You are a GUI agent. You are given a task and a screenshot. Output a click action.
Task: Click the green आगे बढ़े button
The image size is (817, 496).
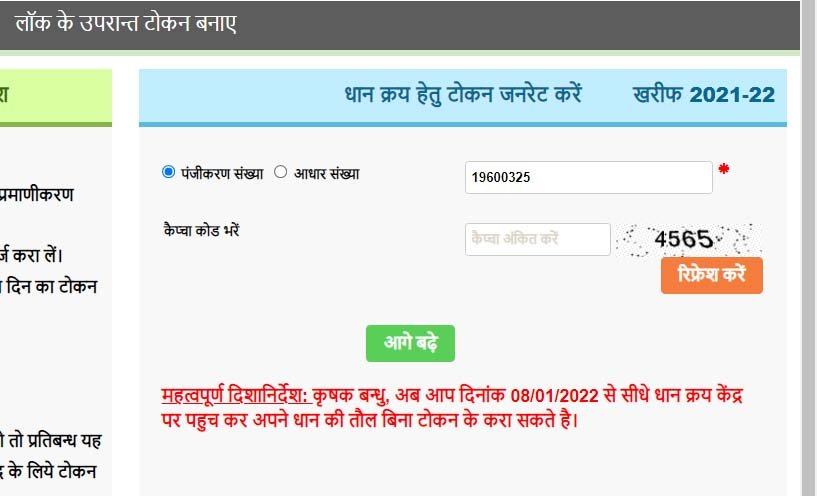tap(410, 343)
